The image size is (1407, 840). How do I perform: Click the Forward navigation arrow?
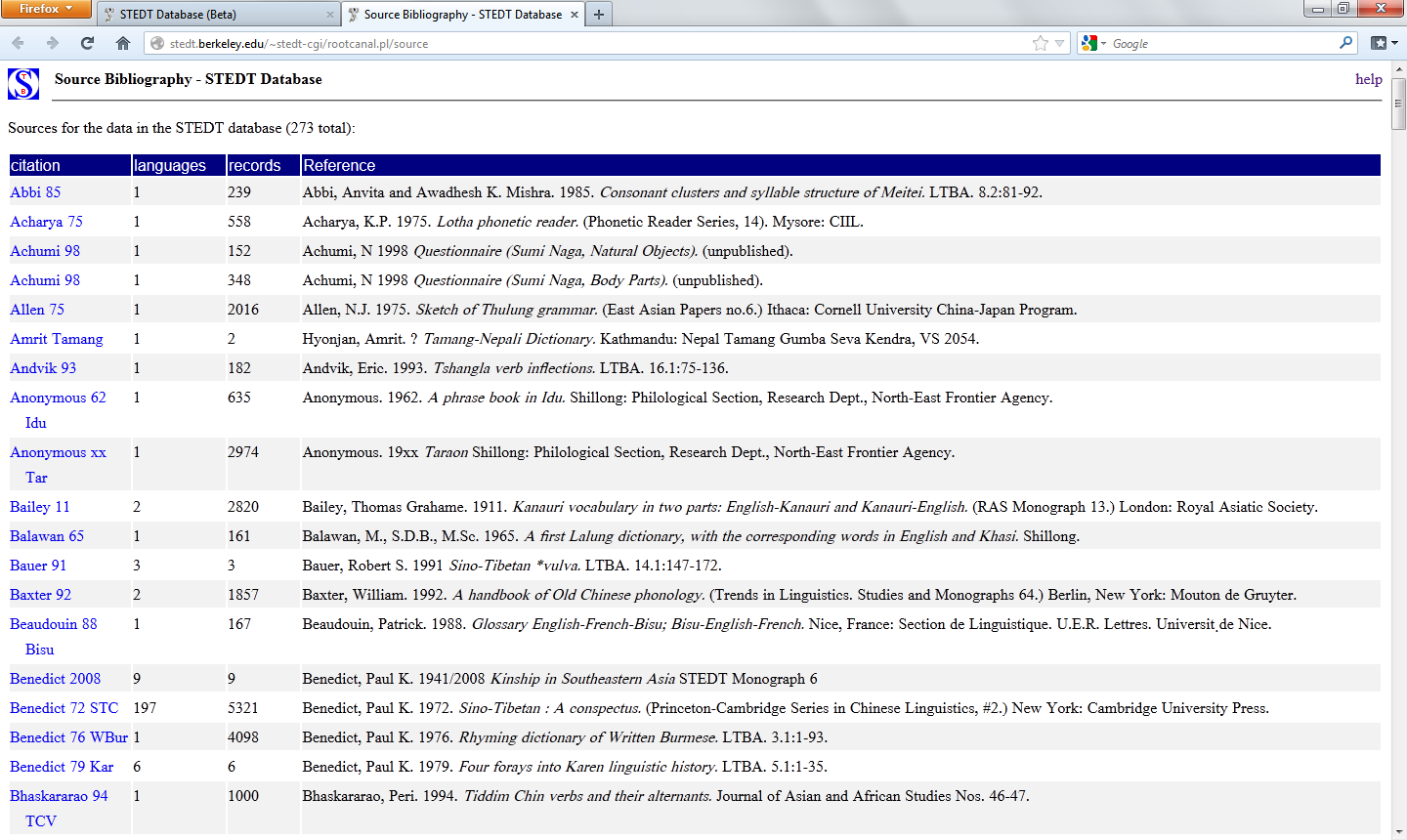click(x=53, y=43)
